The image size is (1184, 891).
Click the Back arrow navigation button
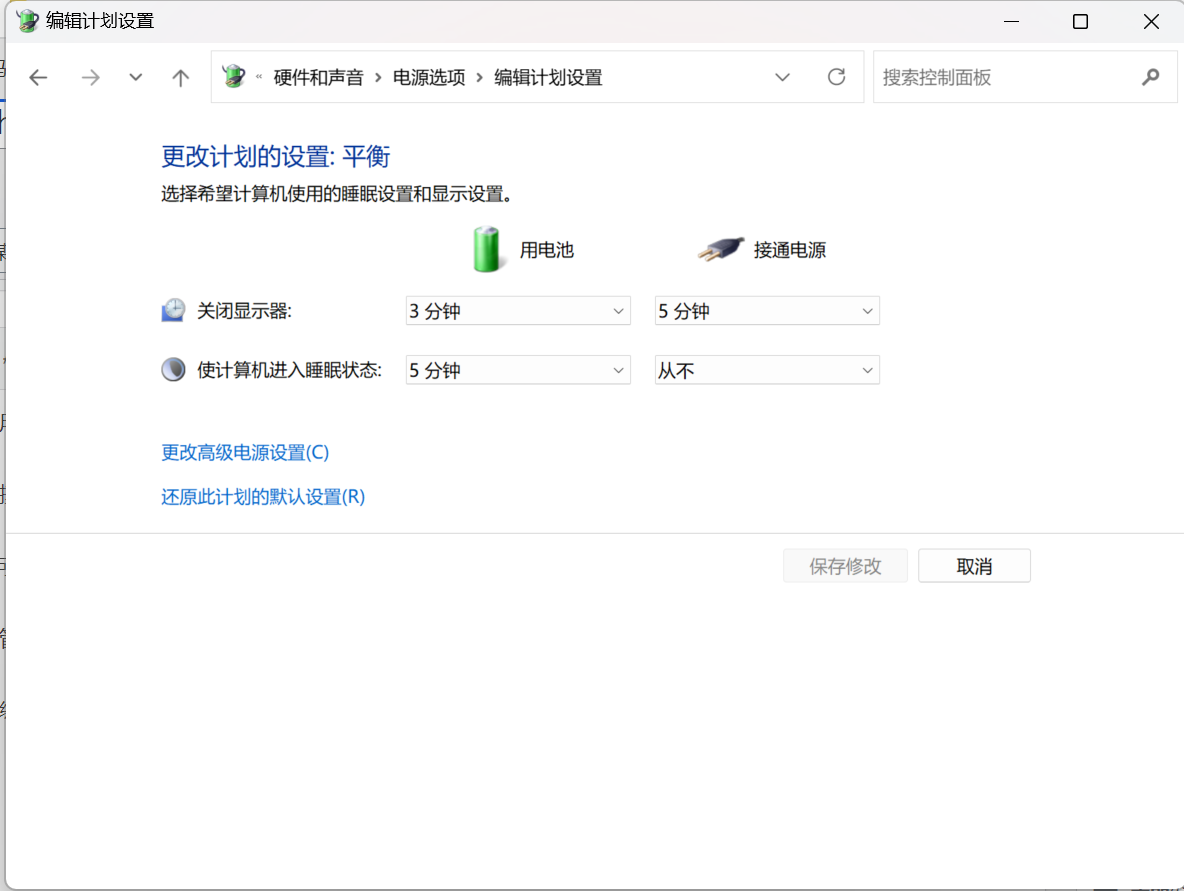pyautogui.click(x=38, y=77)
